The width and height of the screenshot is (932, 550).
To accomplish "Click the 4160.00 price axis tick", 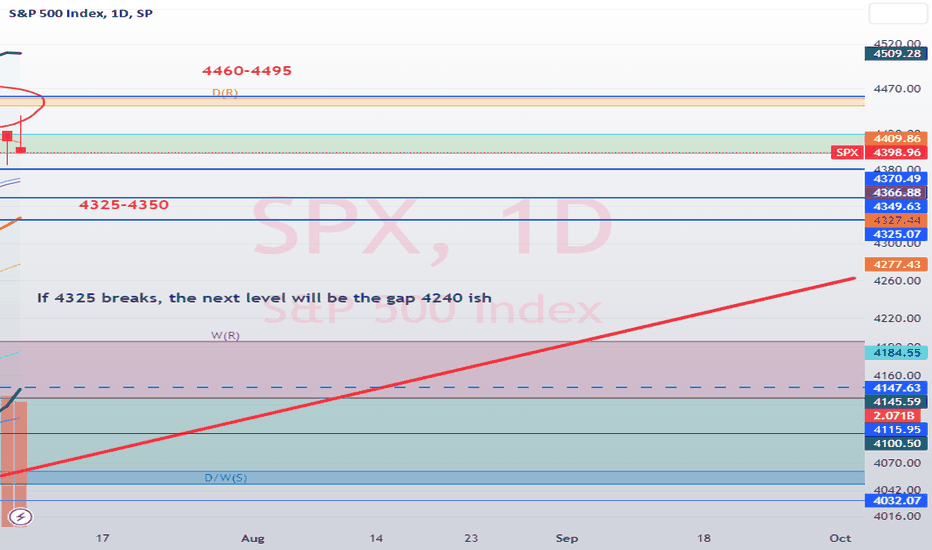I will 897,375.
